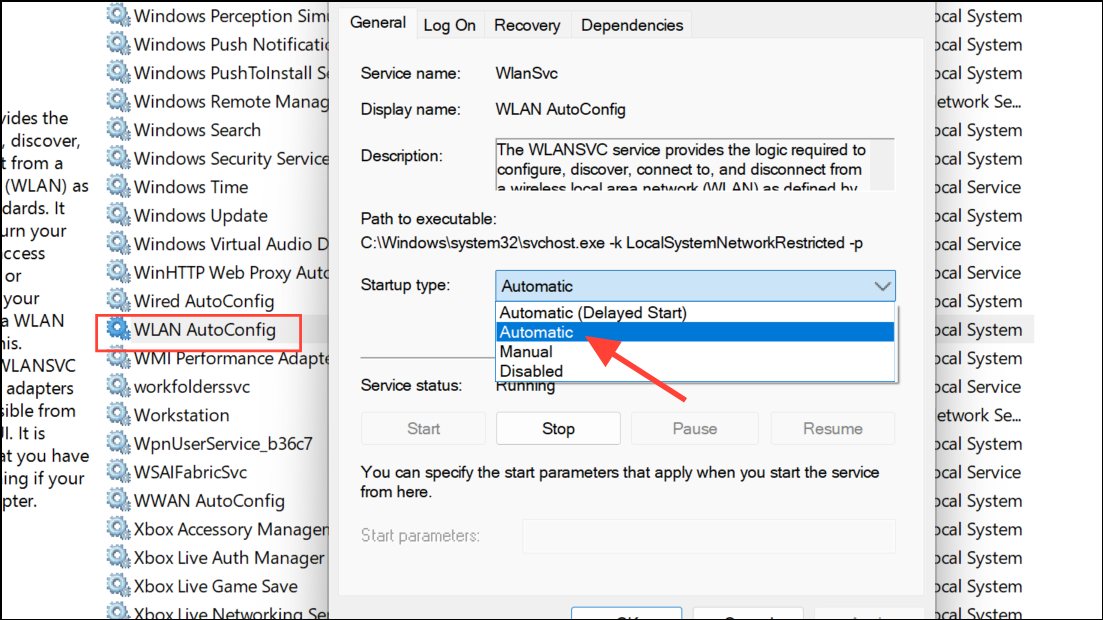Select the WpnUserService_b36c7 service name
Screen dimensions: 1103x620
point(223,444)
